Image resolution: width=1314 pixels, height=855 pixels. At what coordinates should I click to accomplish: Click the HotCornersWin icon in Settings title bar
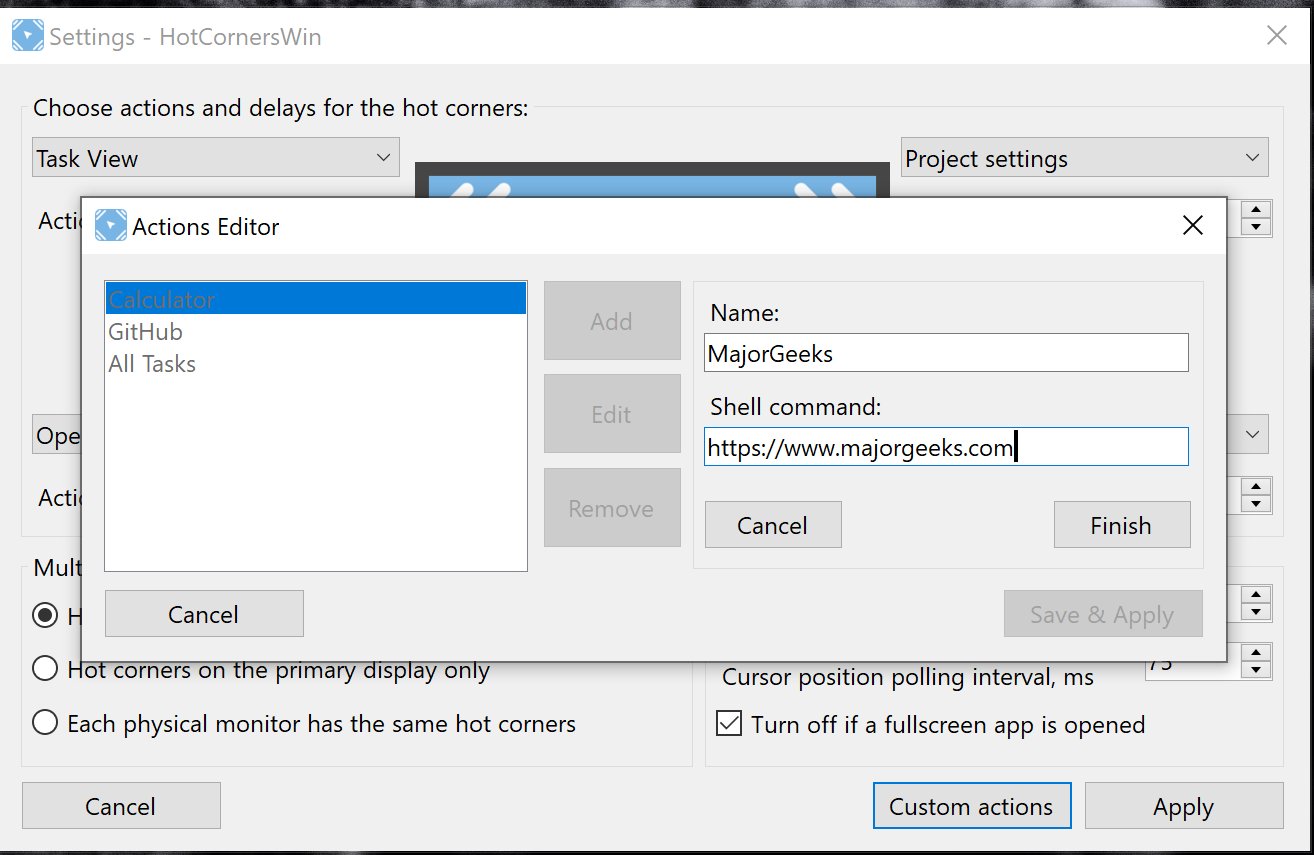[x=27, y=37]
